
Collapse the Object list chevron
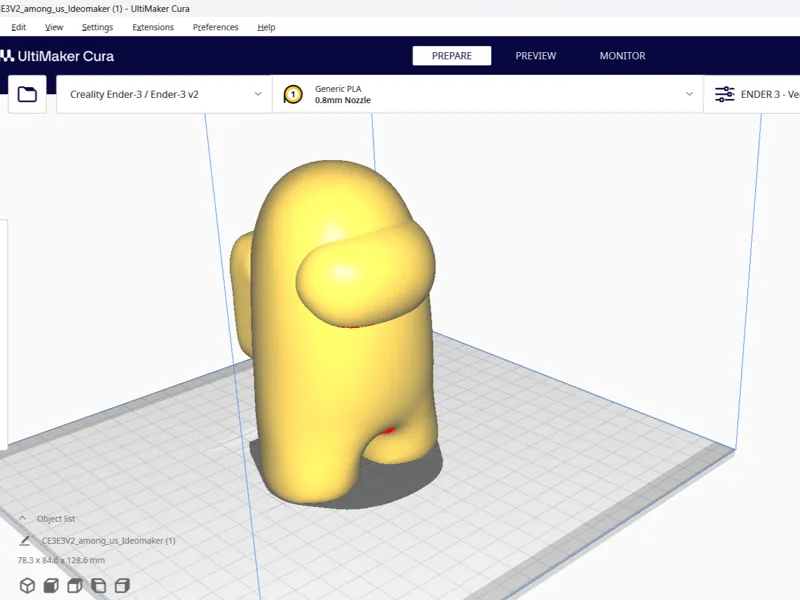(x=22, y=518)
